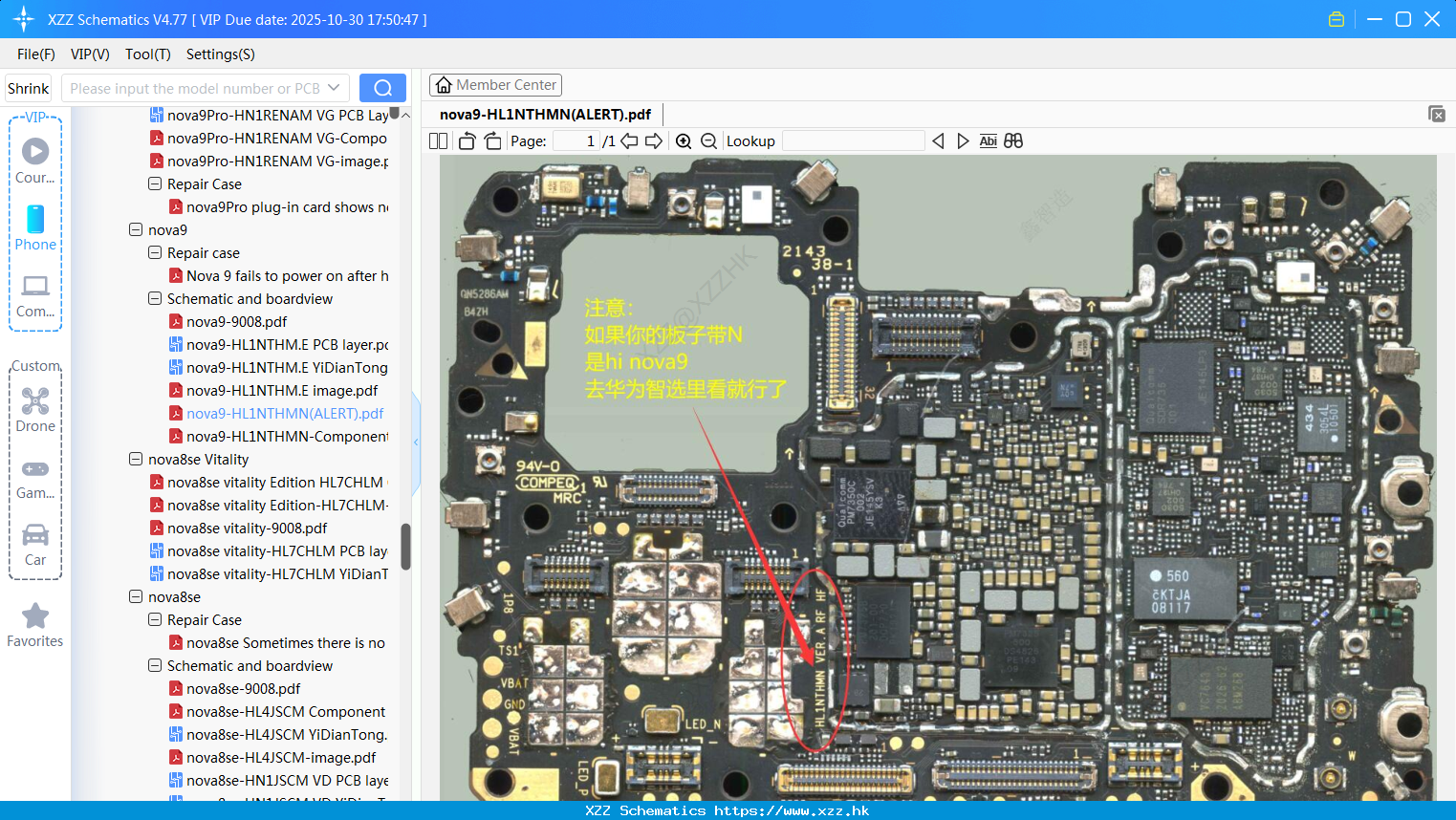Go to next page arrow

tap(654, 141)
